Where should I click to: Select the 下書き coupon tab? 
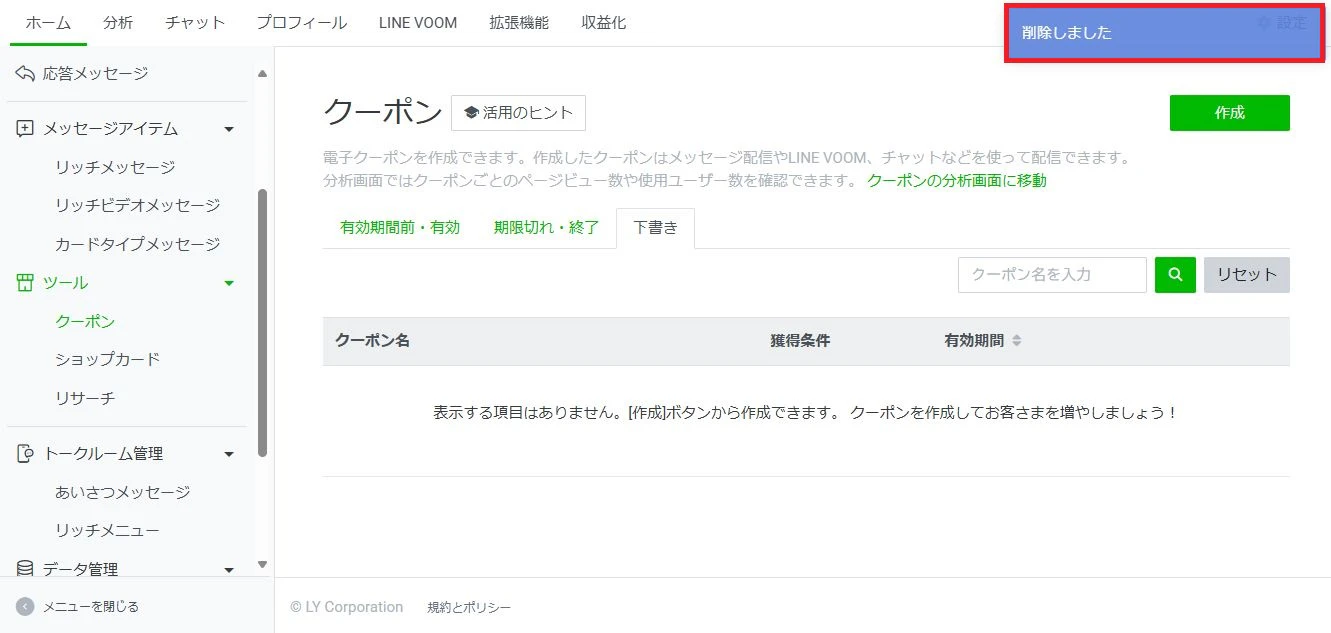pos(656,228)
